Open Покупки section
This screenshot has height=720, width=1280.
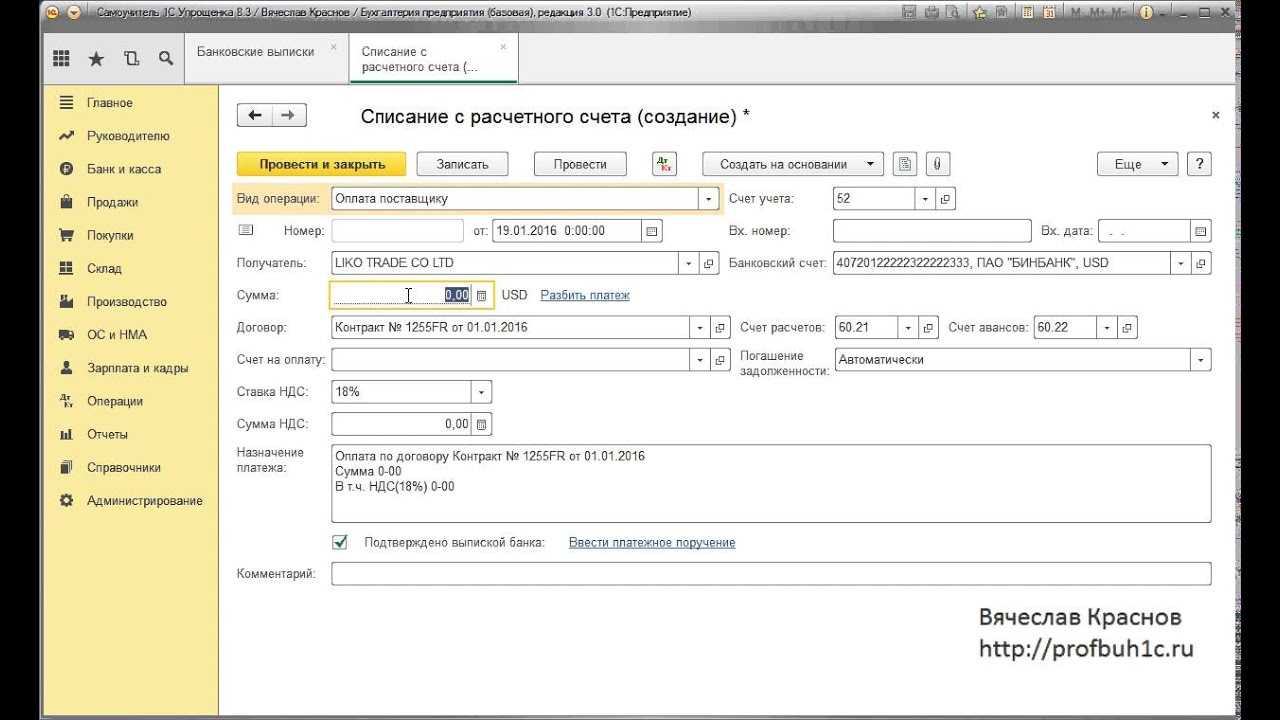(x=110, y=235)
